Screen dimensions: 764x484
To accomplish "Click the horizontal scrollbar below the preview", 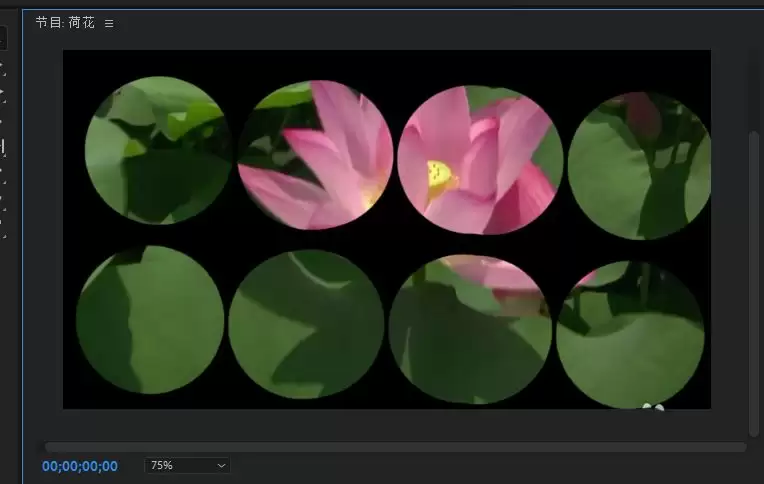I will coord(395,447).
